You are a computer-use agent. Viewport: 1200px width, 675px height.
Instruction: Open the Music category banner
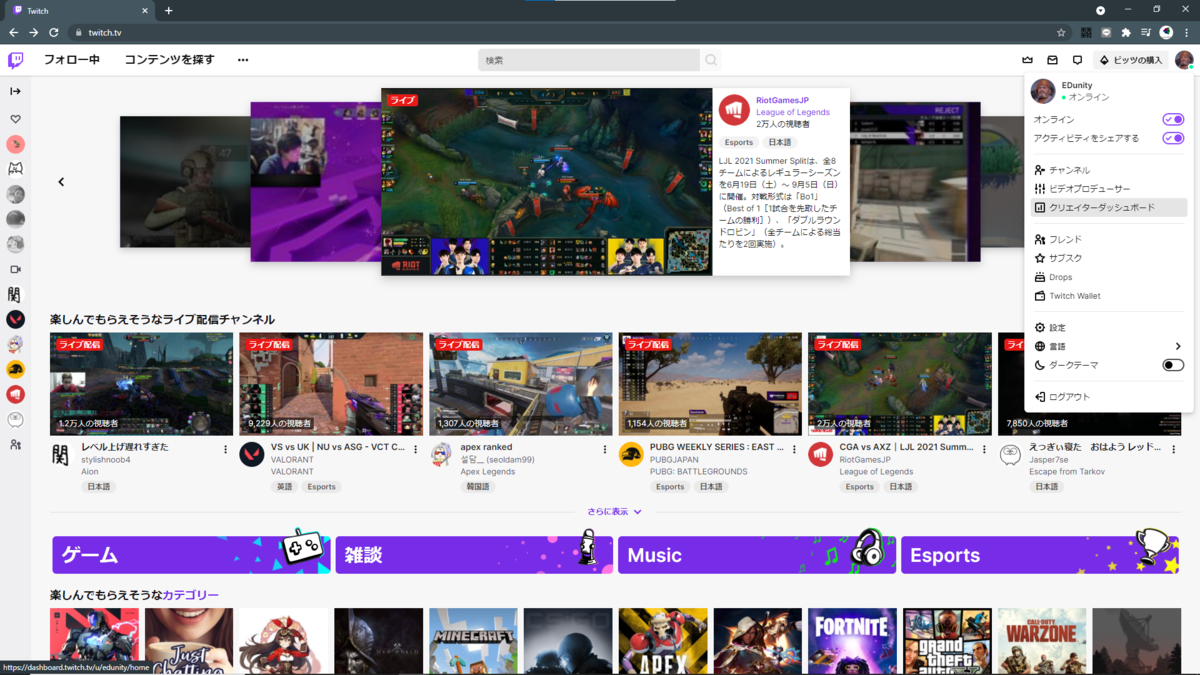pos(757,555)
